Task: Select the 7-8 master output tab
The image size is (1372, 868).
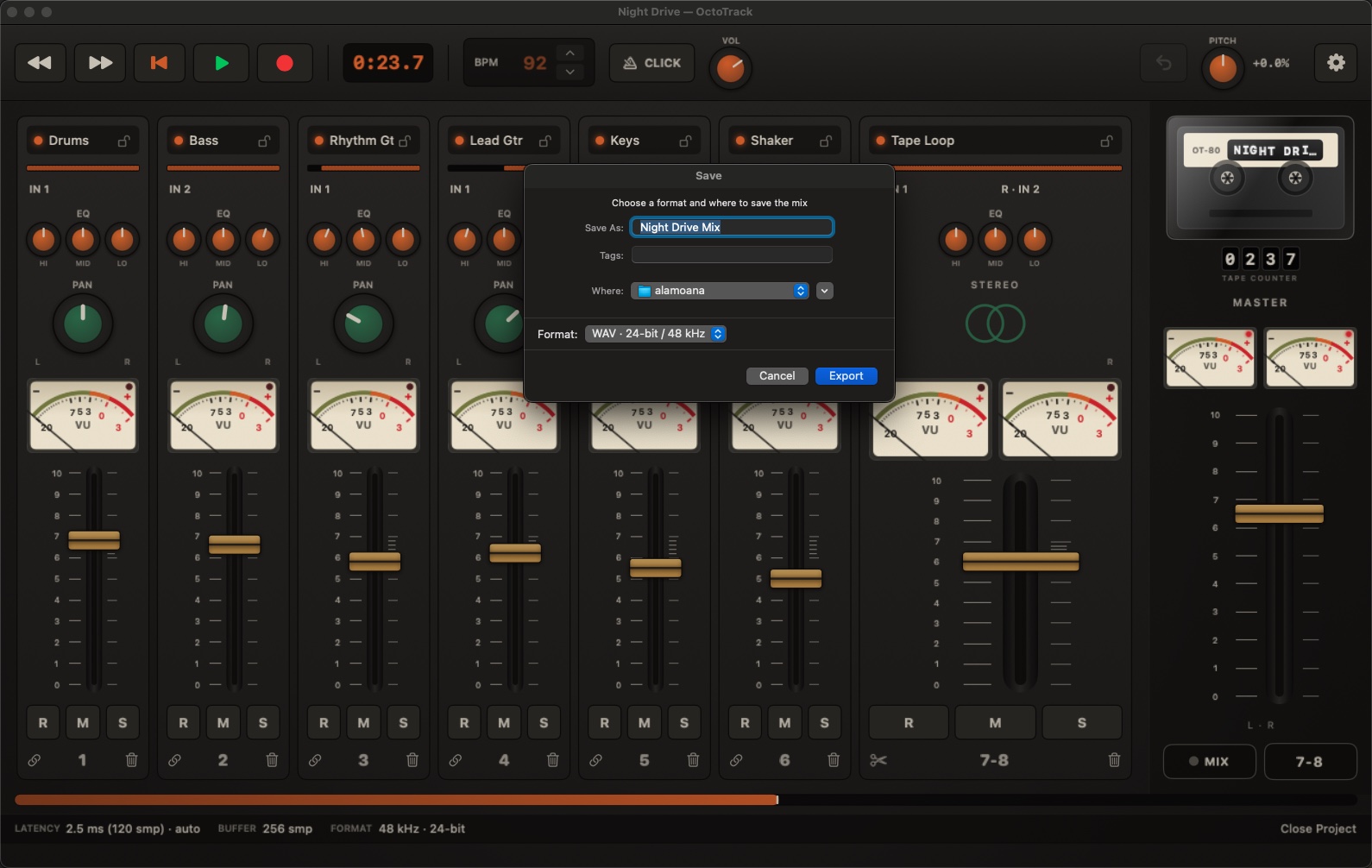Action: (x=1310, y=761)
